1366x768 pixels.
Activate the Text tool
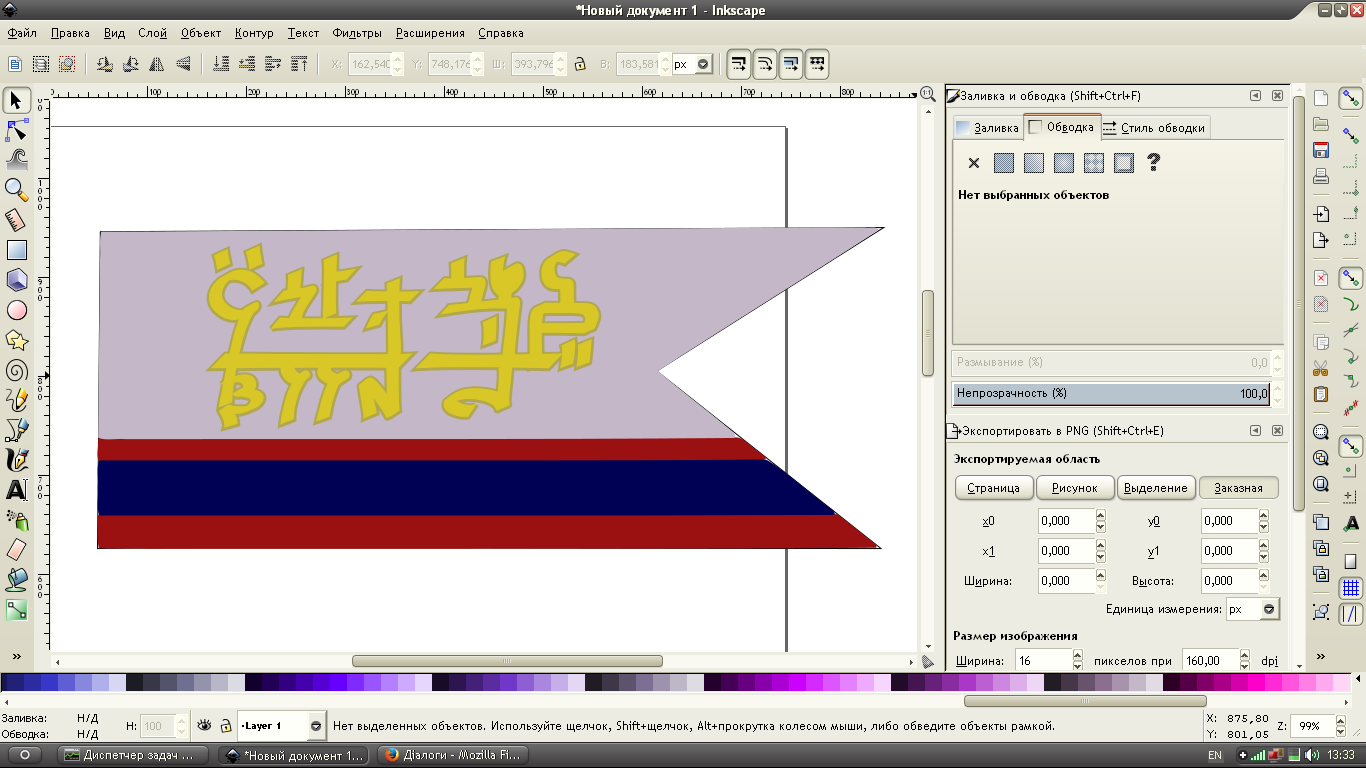click(16, 490)
